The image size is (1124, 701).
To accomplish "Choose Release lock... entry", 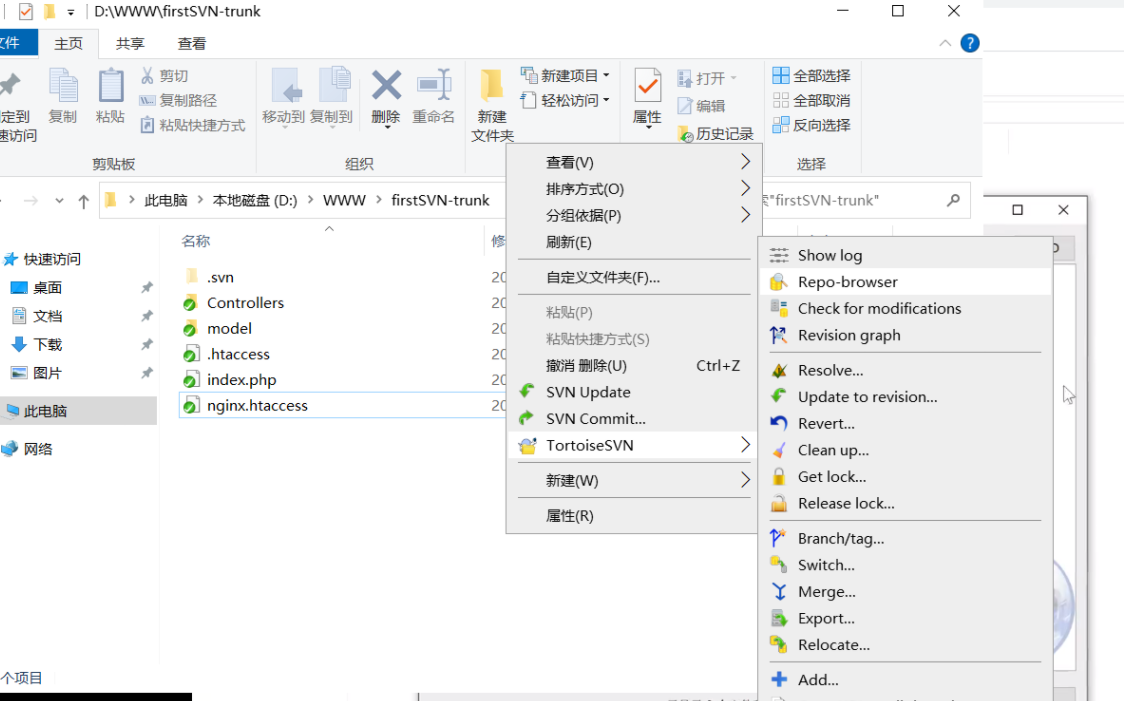I will point(905,502).
